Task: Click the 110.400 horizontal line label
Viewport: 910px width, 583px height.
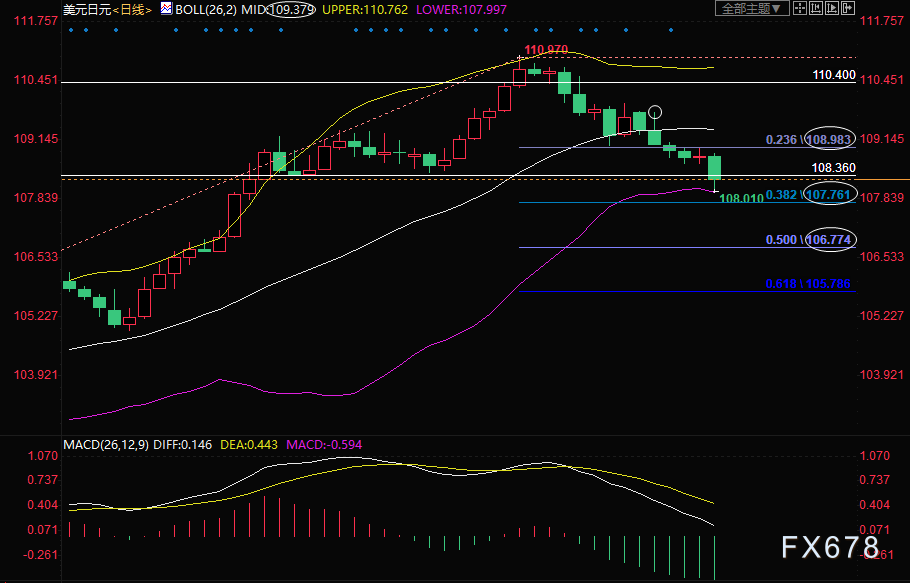Action: [833, 75]
